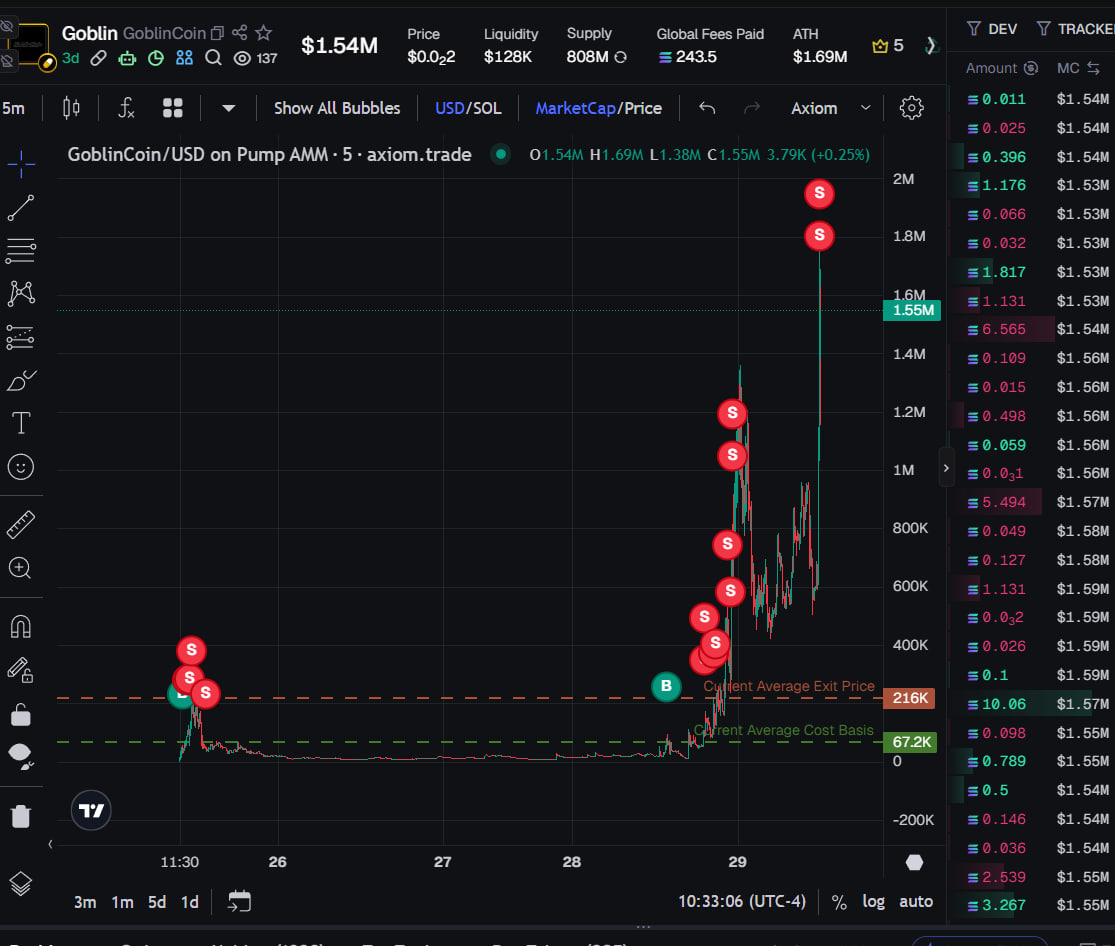Toggle USD/SOL currency display

coord(468,108)
